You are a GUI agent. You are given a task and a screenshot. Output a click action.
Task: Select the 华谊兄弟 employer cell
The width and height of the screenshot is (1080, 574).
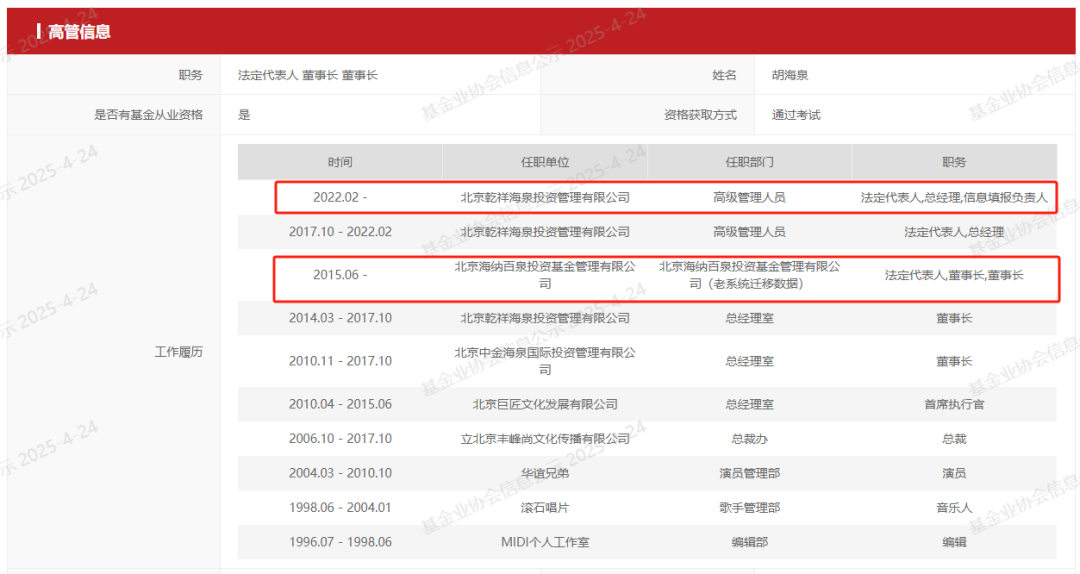click(545, 473)
